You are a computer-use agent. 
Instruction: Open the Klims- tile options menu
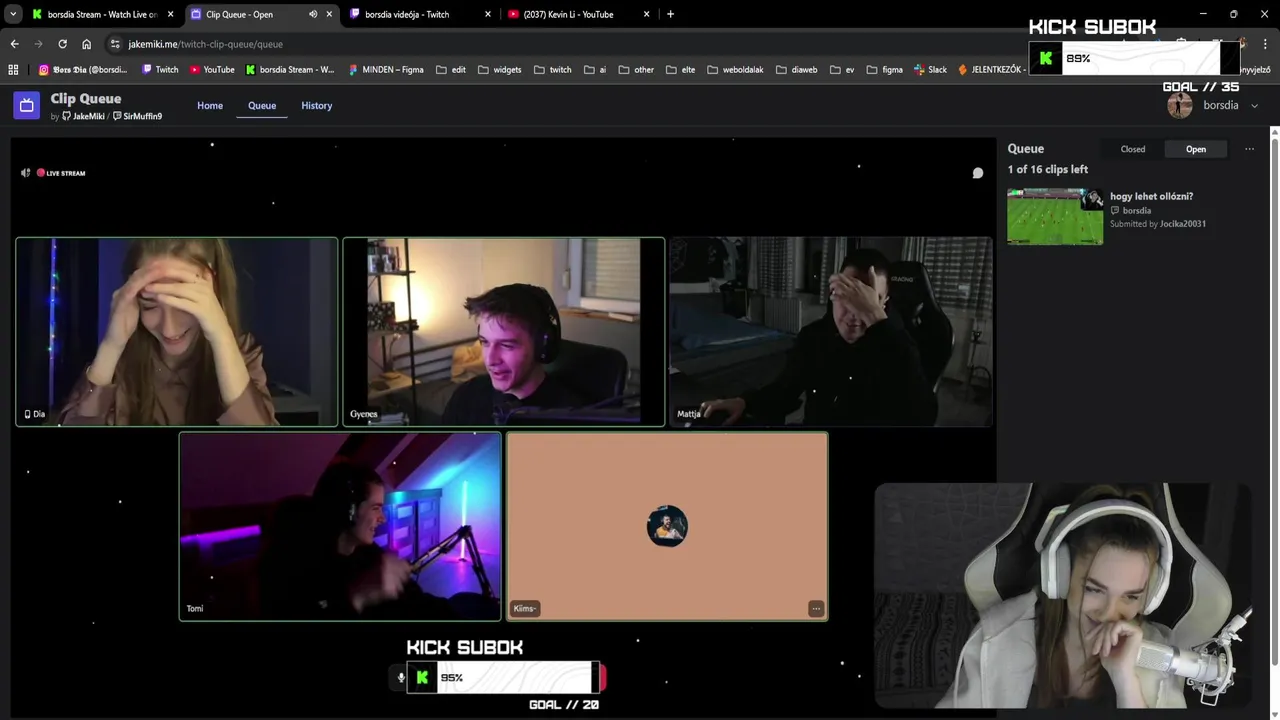[816, 608]
